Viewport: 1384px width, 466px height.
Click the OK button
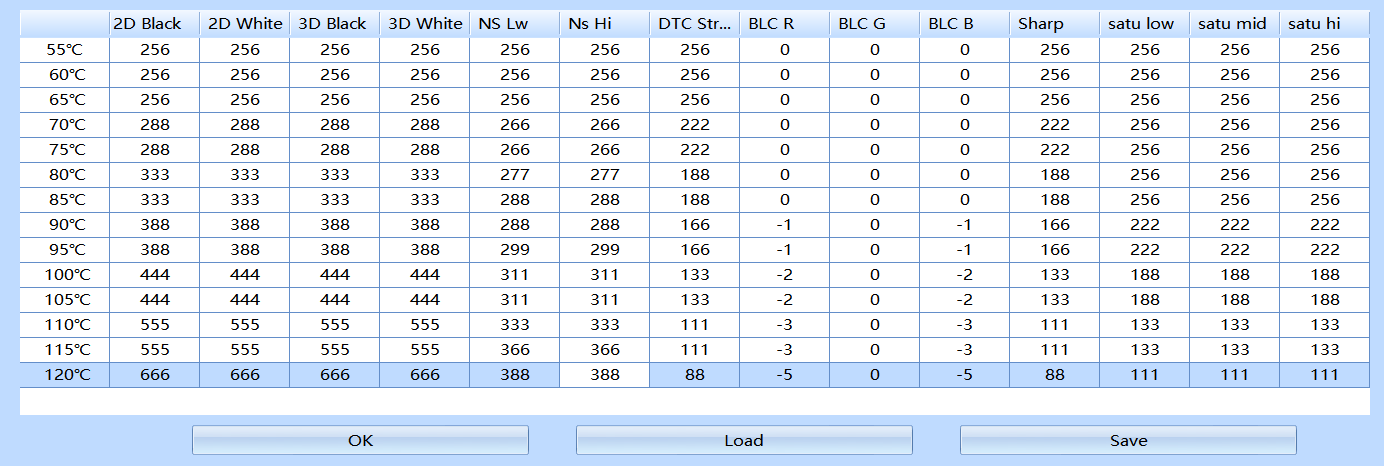pyautogui.click(x=360, y=440)
